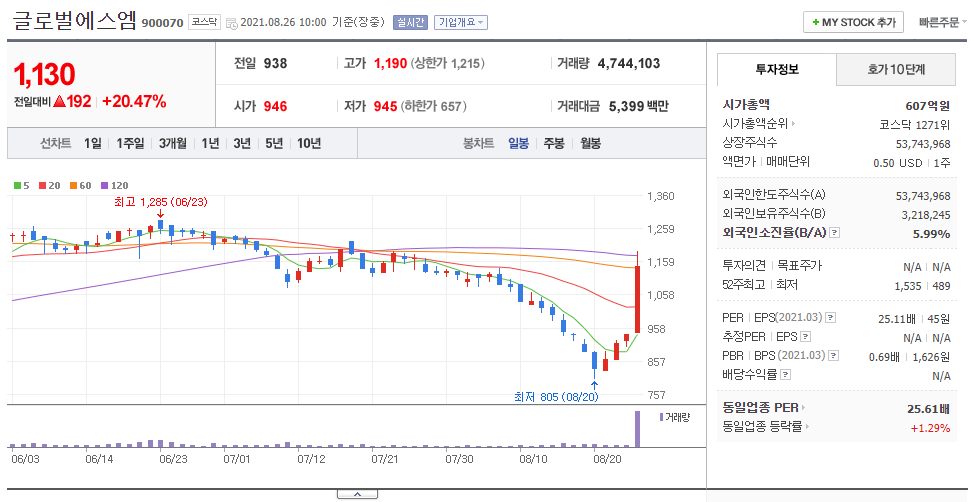The image size is (974, 502).
Task: Open help icon for PER EPS row
Action: (831, 317)
